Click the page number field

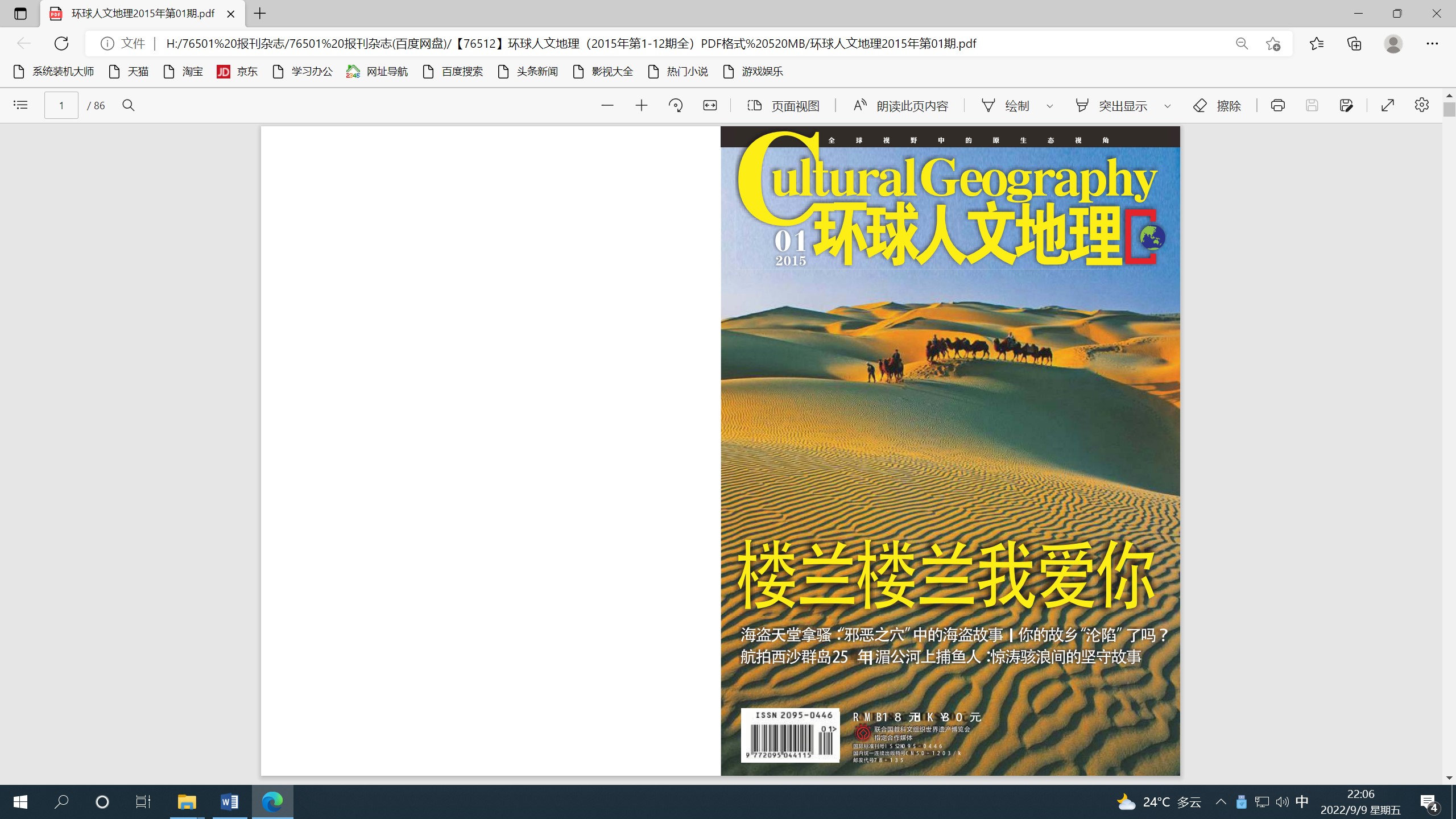pyautogui.click(x=61, y=105)
